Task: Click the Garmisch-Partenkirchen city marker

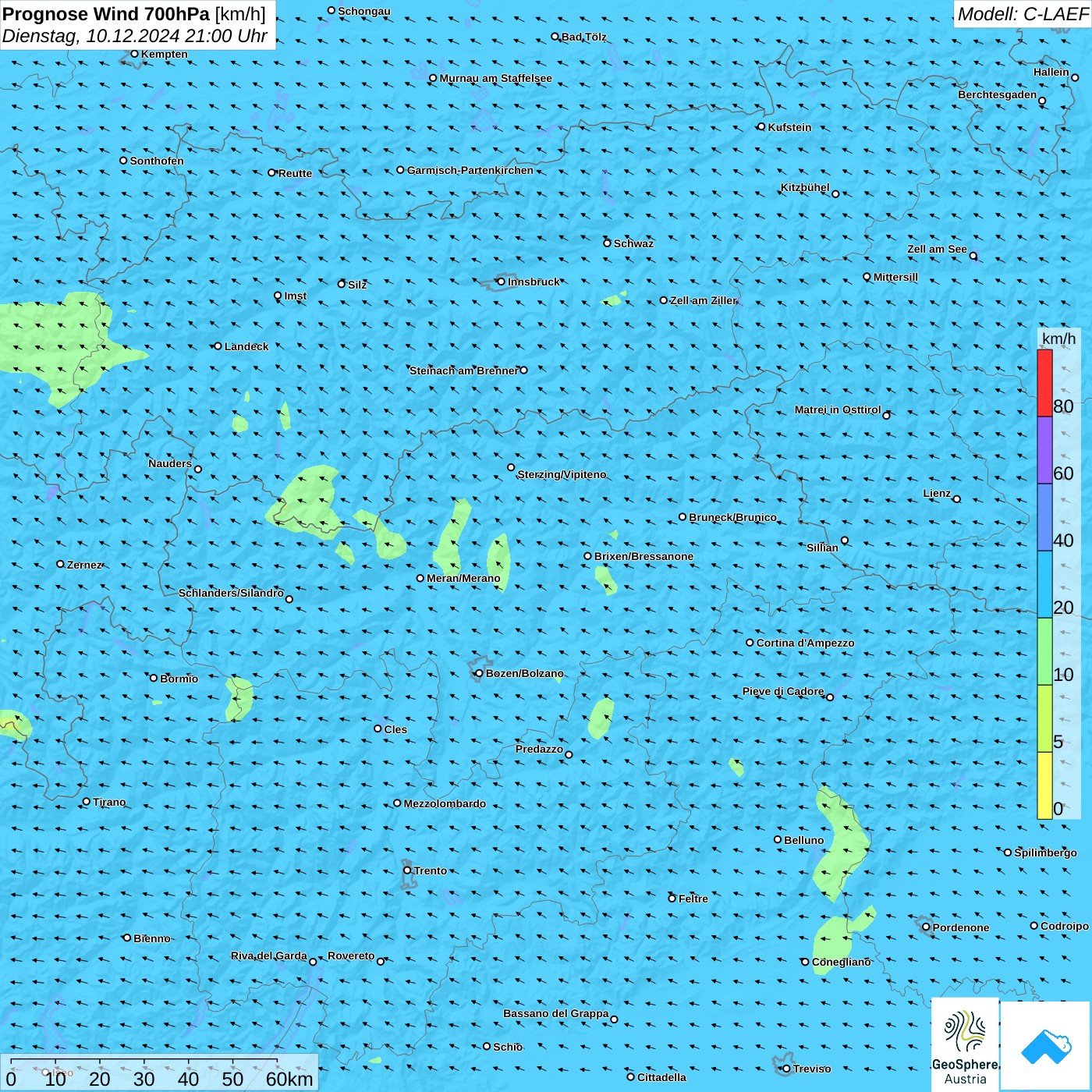Action: tap(401, 169)
